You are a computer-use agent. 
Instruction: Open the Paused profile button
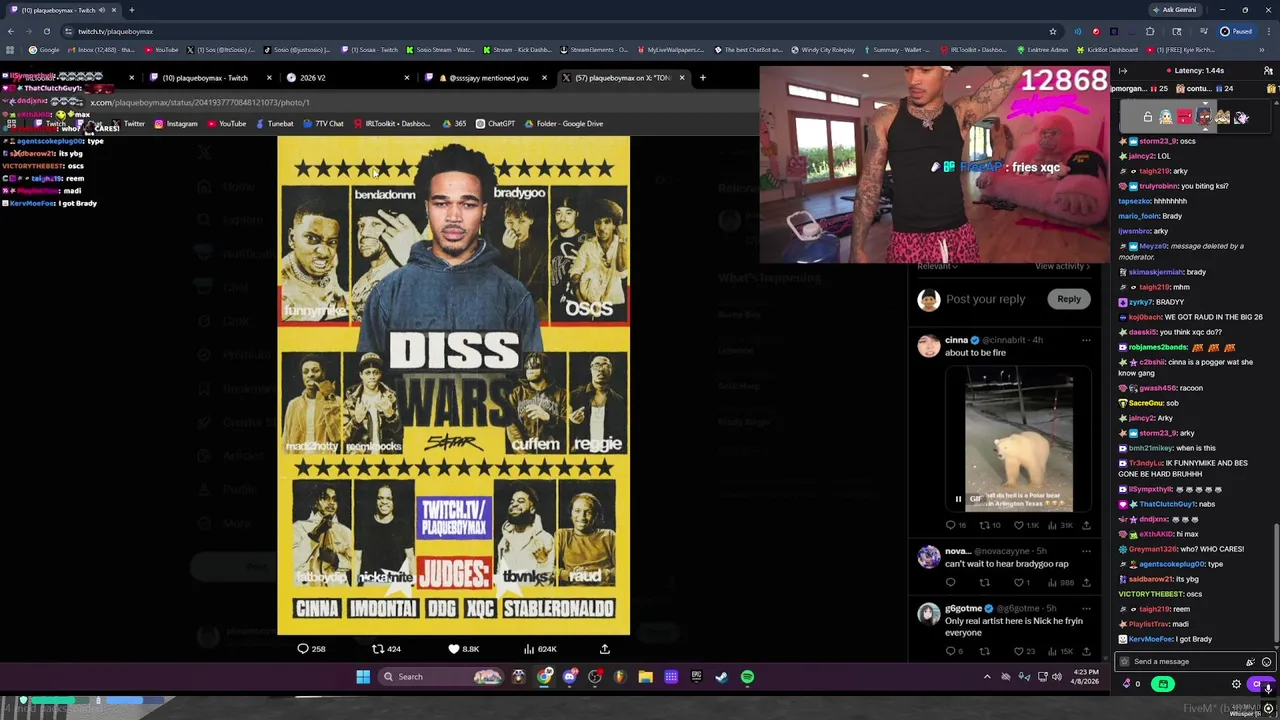[1237, 31]
